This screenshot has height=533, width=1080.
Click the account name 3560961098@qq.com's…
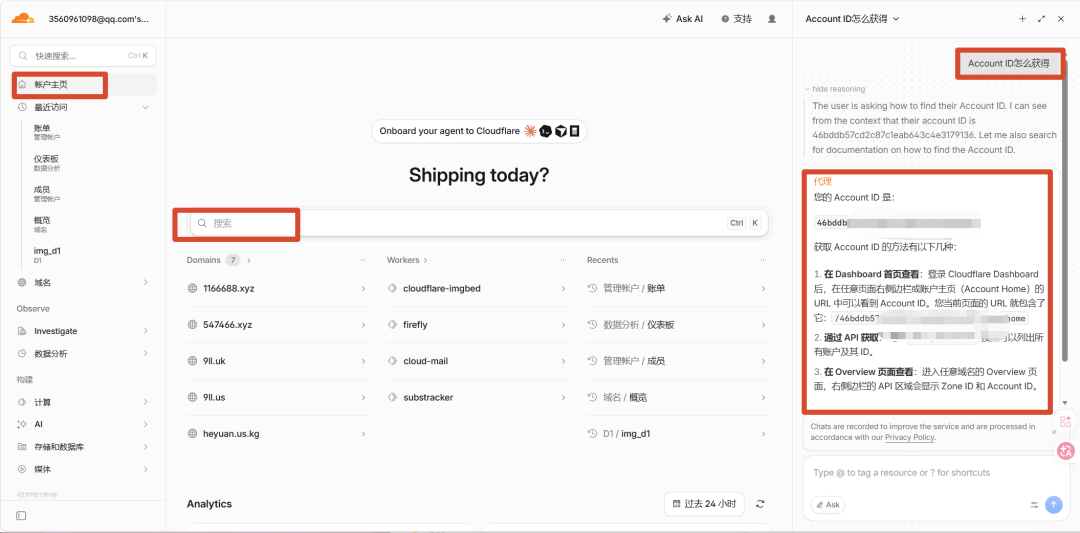coord(98,19)
